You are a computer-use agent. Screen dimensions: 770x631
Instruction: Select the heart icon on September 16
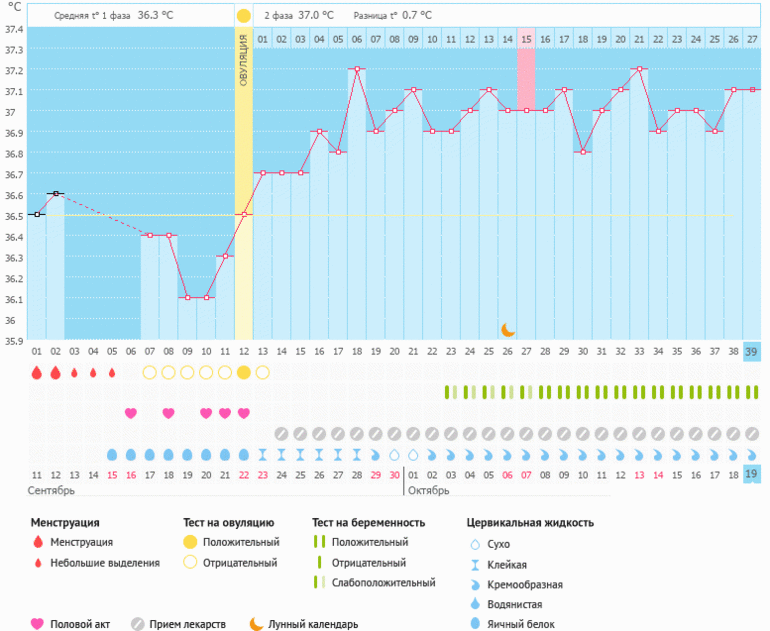point(131,413)
